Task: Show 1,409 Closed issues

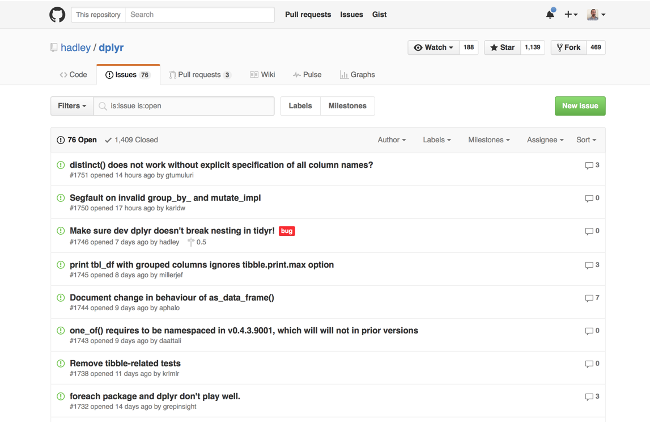Action: [131, 140]
